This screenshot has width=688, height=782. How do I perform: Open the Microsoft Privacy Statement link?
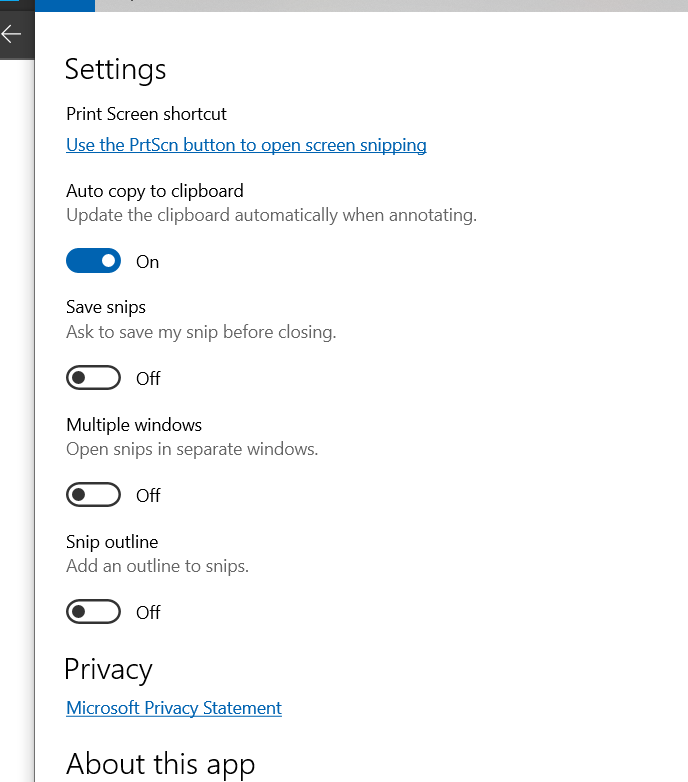click(174, 708)
